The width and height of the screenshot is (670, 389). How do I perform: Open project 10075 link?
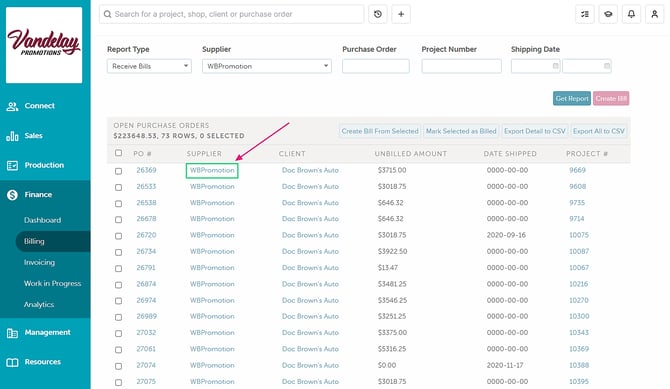579,235
